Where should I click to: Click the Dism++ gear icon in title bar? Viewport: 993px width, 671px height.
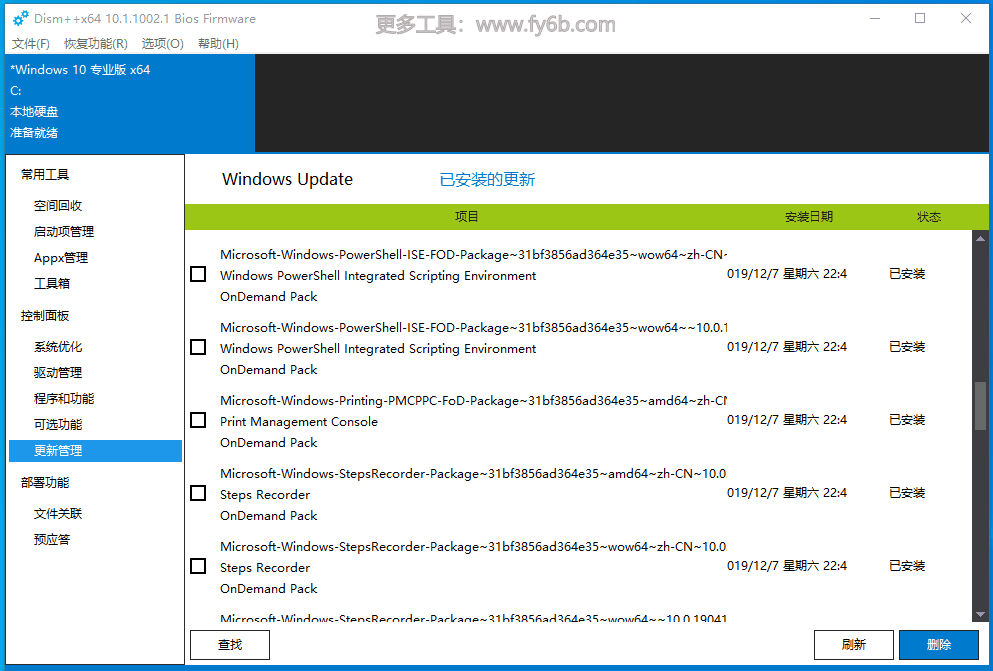click(20, 18)
